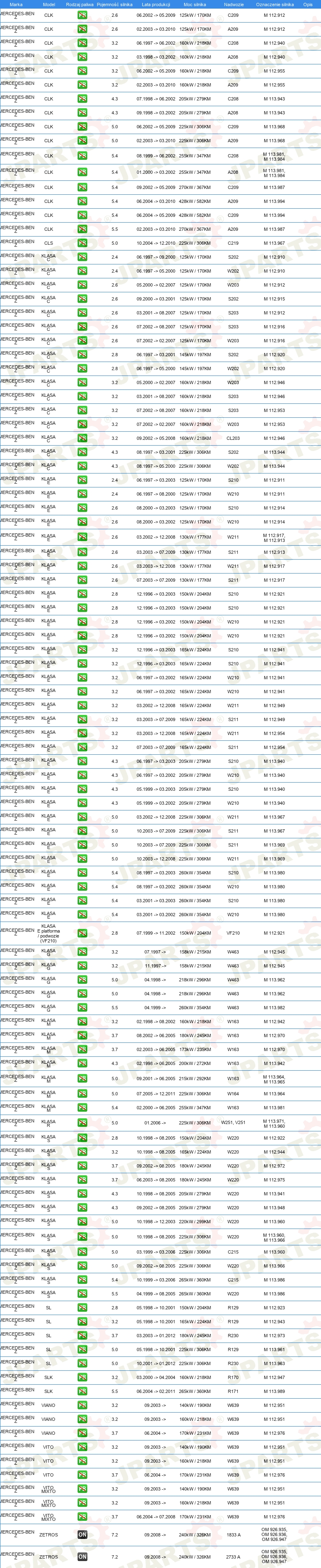This screenshot has height=1568, width=321.
Task: Click the Opis column header
Action: (308, 4)
